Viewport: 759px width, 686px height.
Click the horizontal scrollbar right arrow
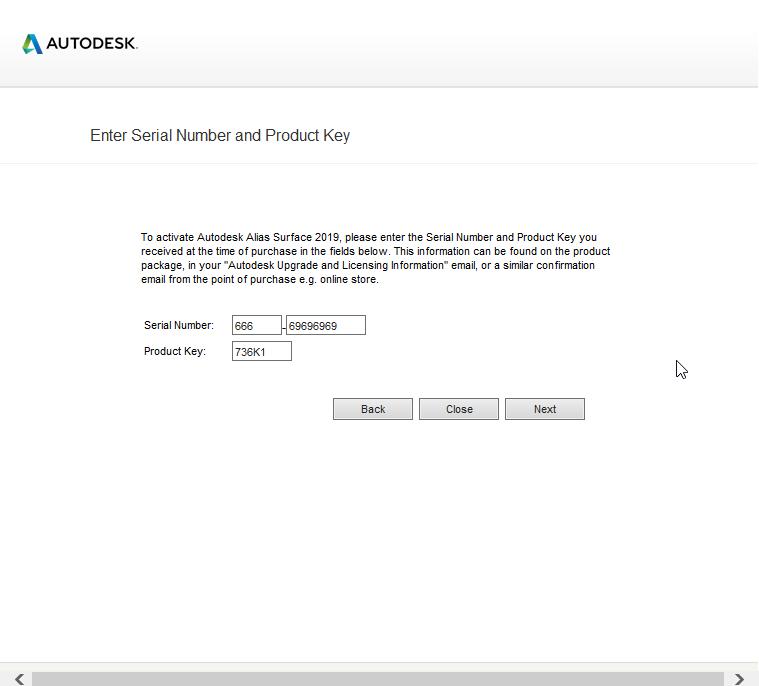[x=739, y=679]
